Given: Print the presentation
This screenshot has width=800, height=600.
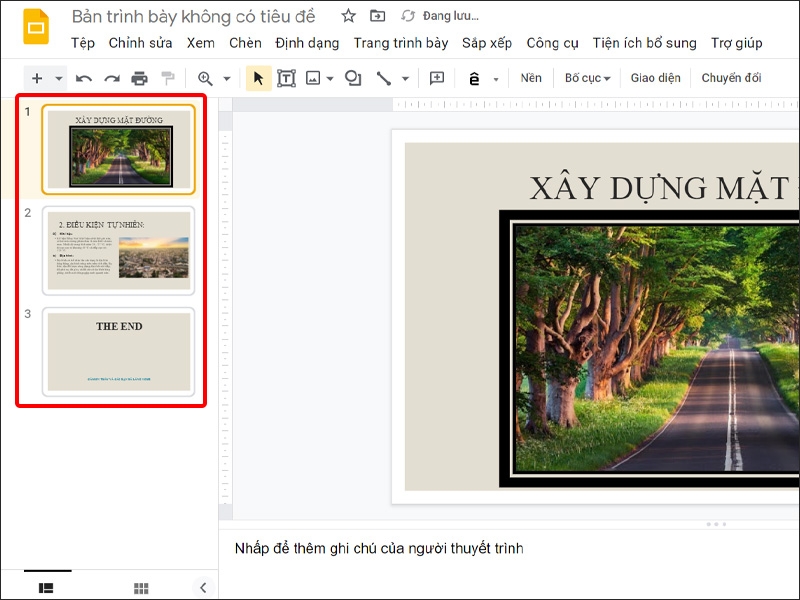Looking at the screenshot, I should pyautogui.click(x=139, y=78).
